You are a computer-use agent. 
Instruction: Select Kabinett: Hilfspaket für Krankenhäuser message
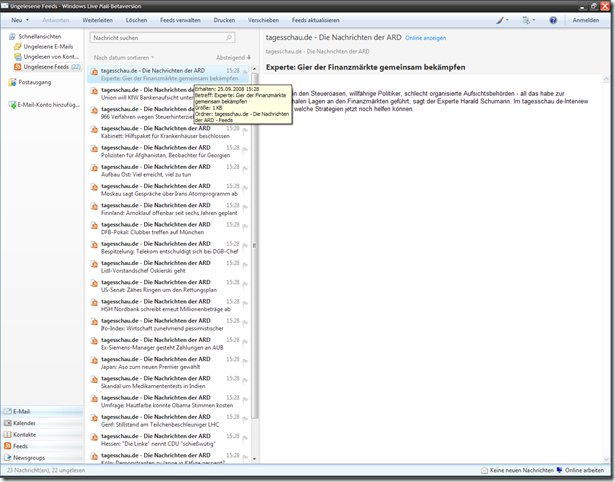169,132
